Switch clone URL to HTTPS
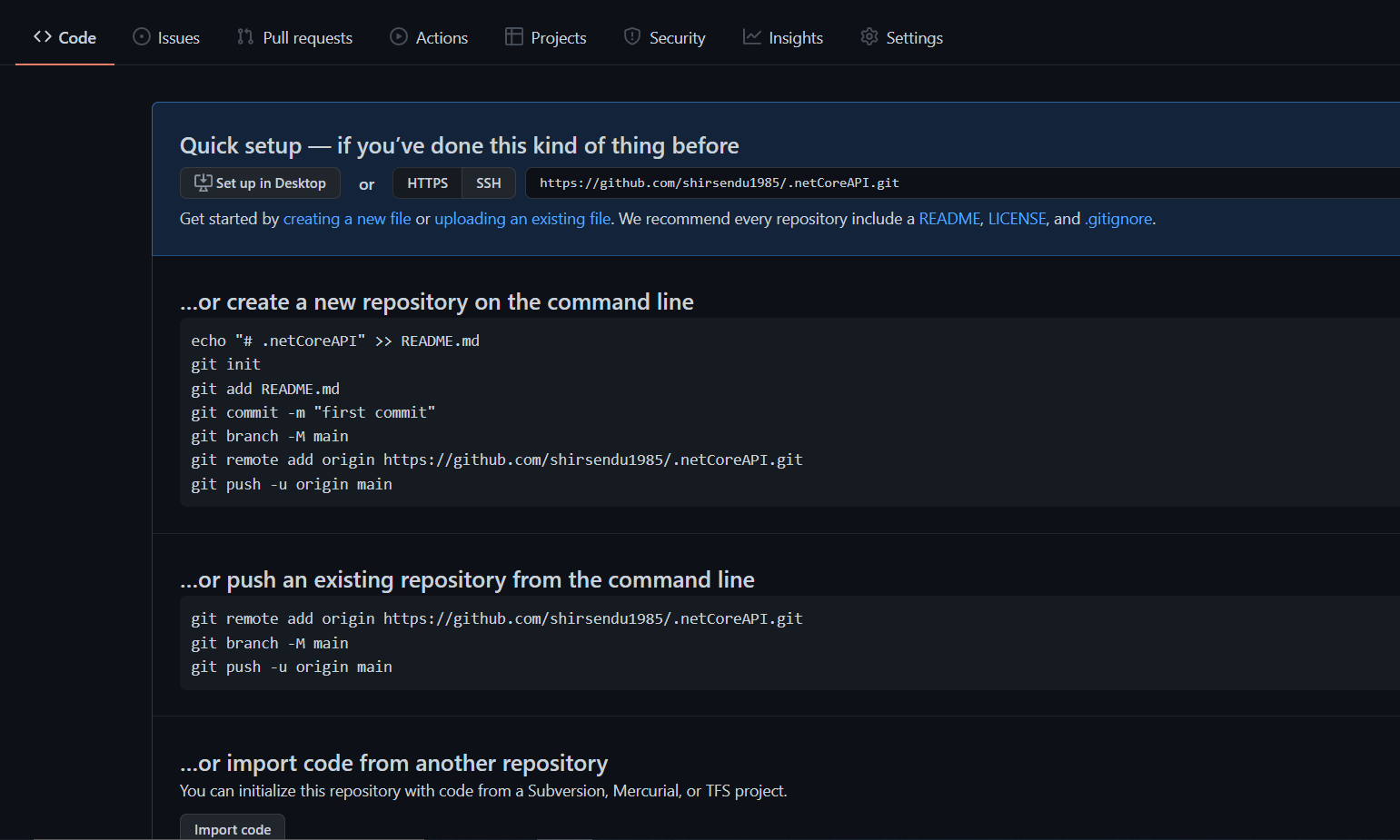1400x840 pixels. [x=427, y=183]
